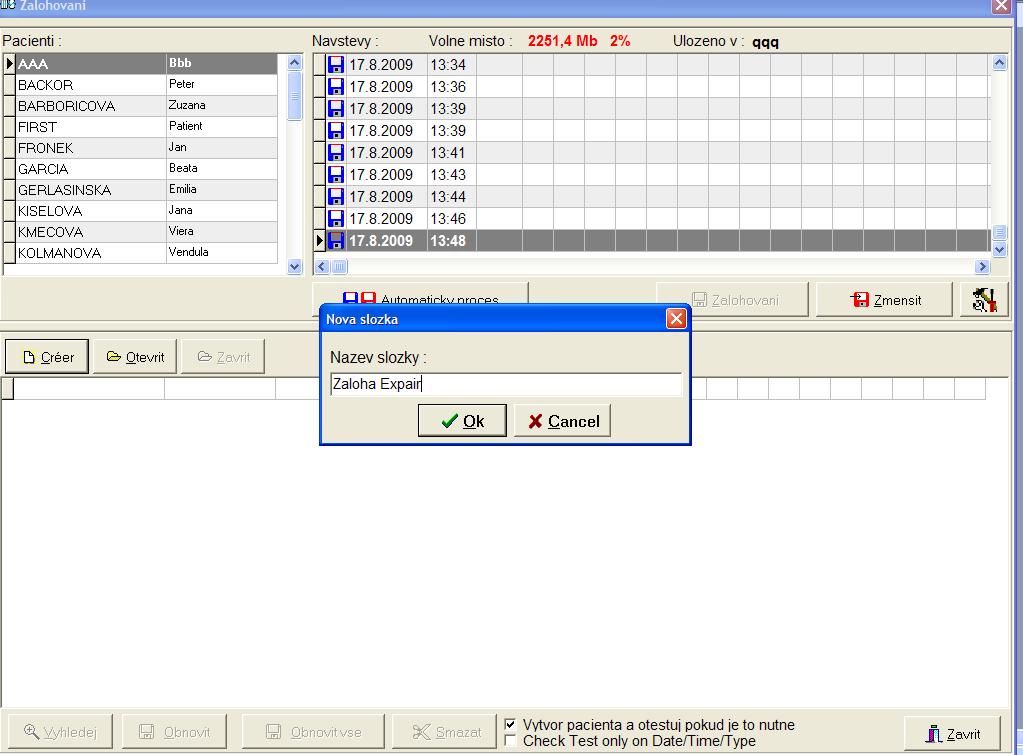Screen dimensions: 1023x755
Task: Open a backup with the Otevrit button
Action: tap(135, 357)
